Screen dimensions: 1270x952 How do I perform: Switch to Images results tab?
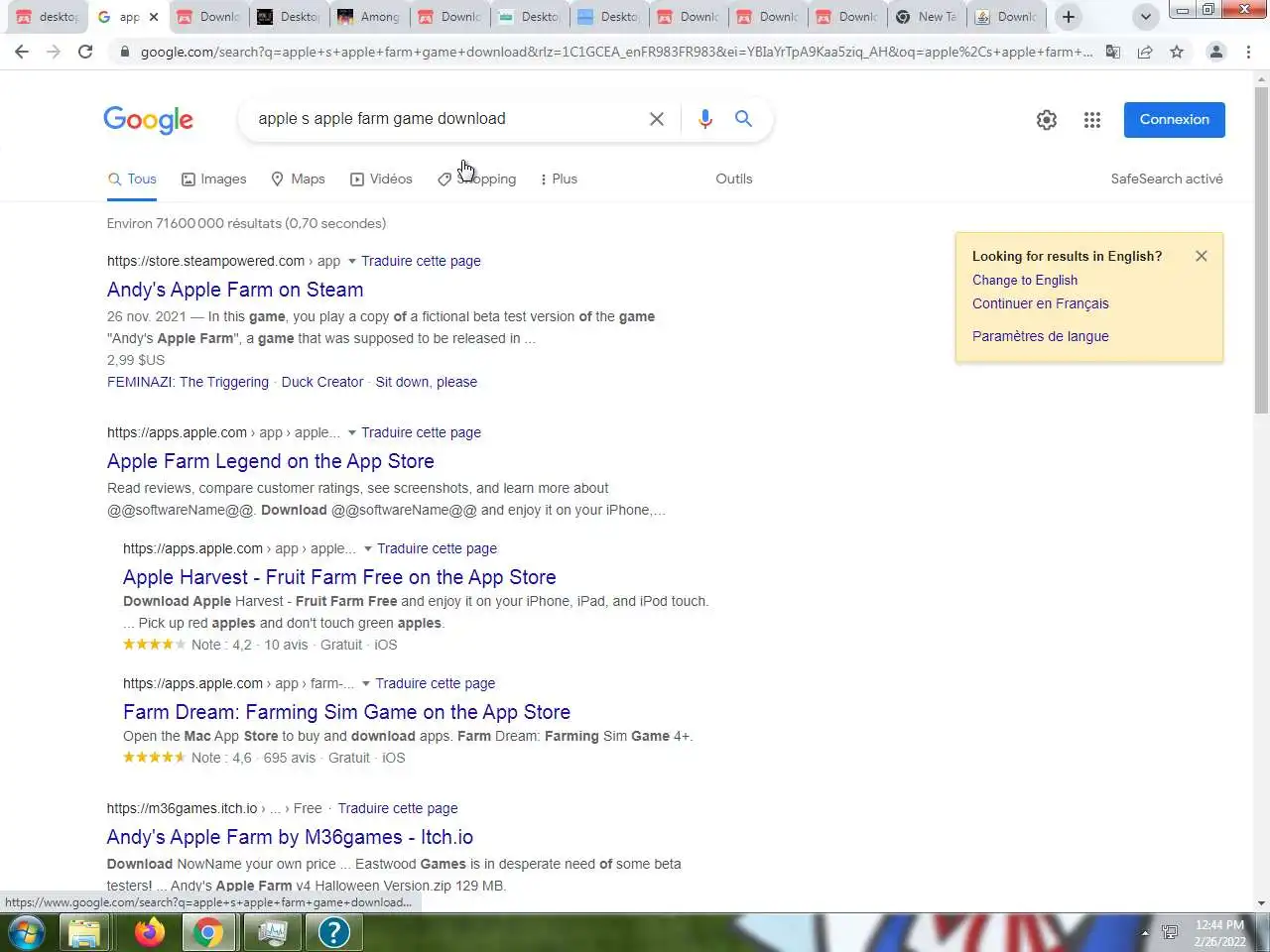coord(213,178)
